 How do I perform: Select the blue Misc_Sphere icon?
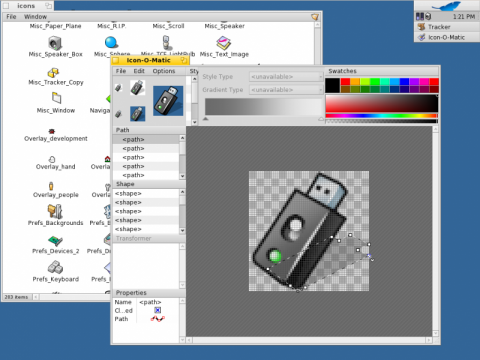coord(111,43)
